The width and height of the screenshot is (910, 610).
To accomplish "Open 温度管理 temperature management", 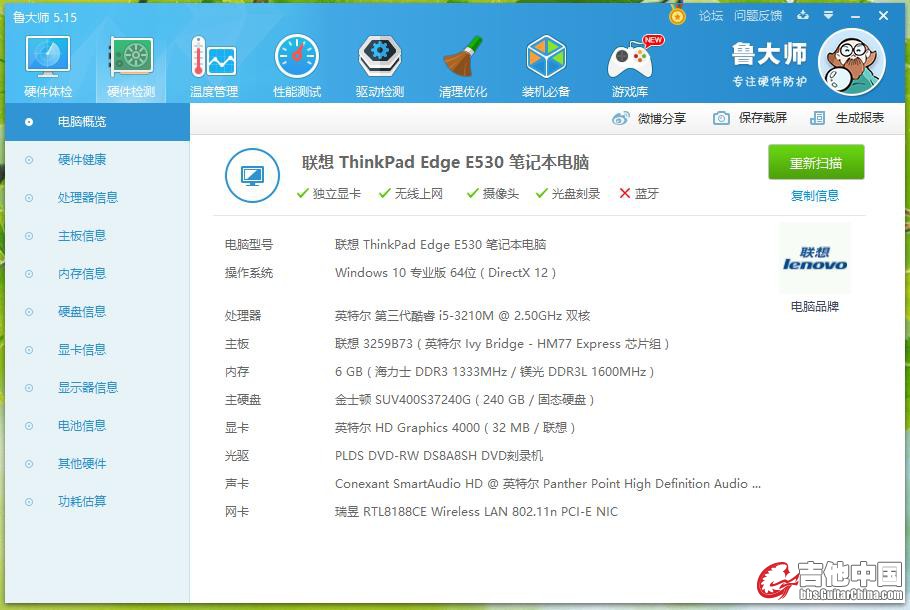I will (214, 66).
